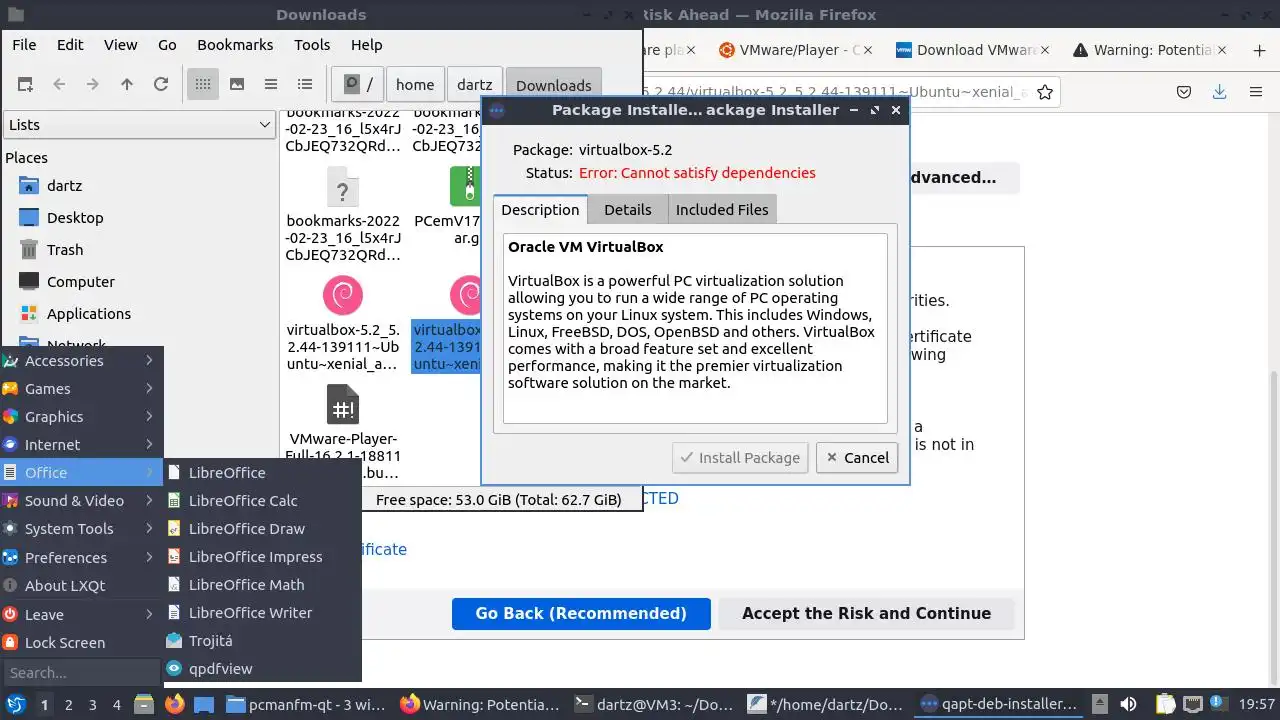Launch LibreOffice Draw from Office submenu
The height and width of the screenshot is (720, 1280).
[261, 528]
